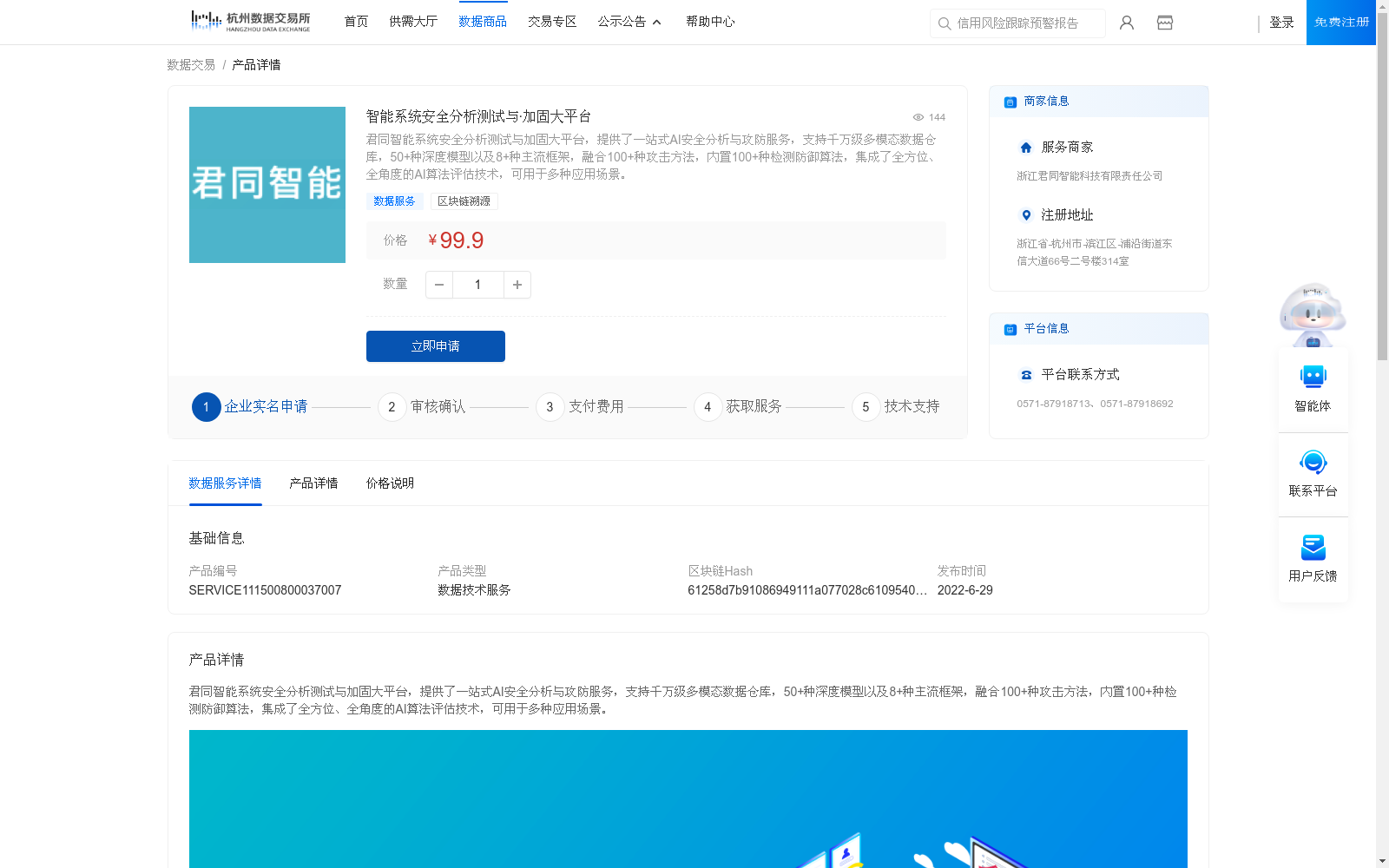Click the 服务商家 house icon
1389x868 pixels.
[1026, 148]
